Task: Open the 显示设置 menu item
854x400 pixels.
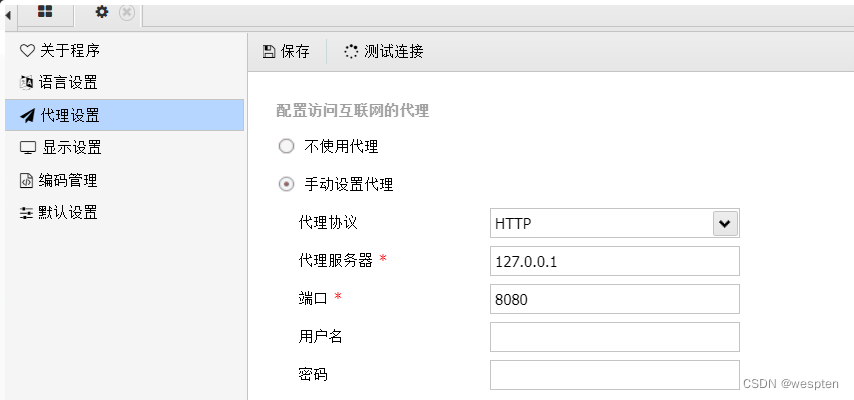Action: (71, 148)
